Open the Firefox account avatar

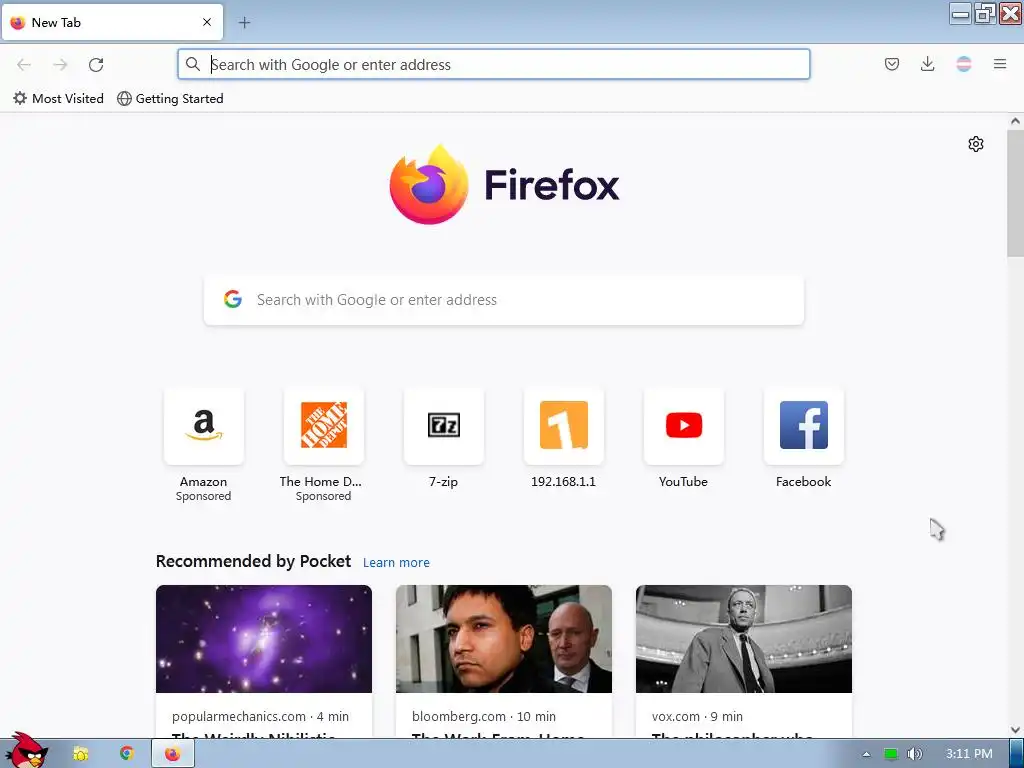pyautogui.click(x=963, y=64)
